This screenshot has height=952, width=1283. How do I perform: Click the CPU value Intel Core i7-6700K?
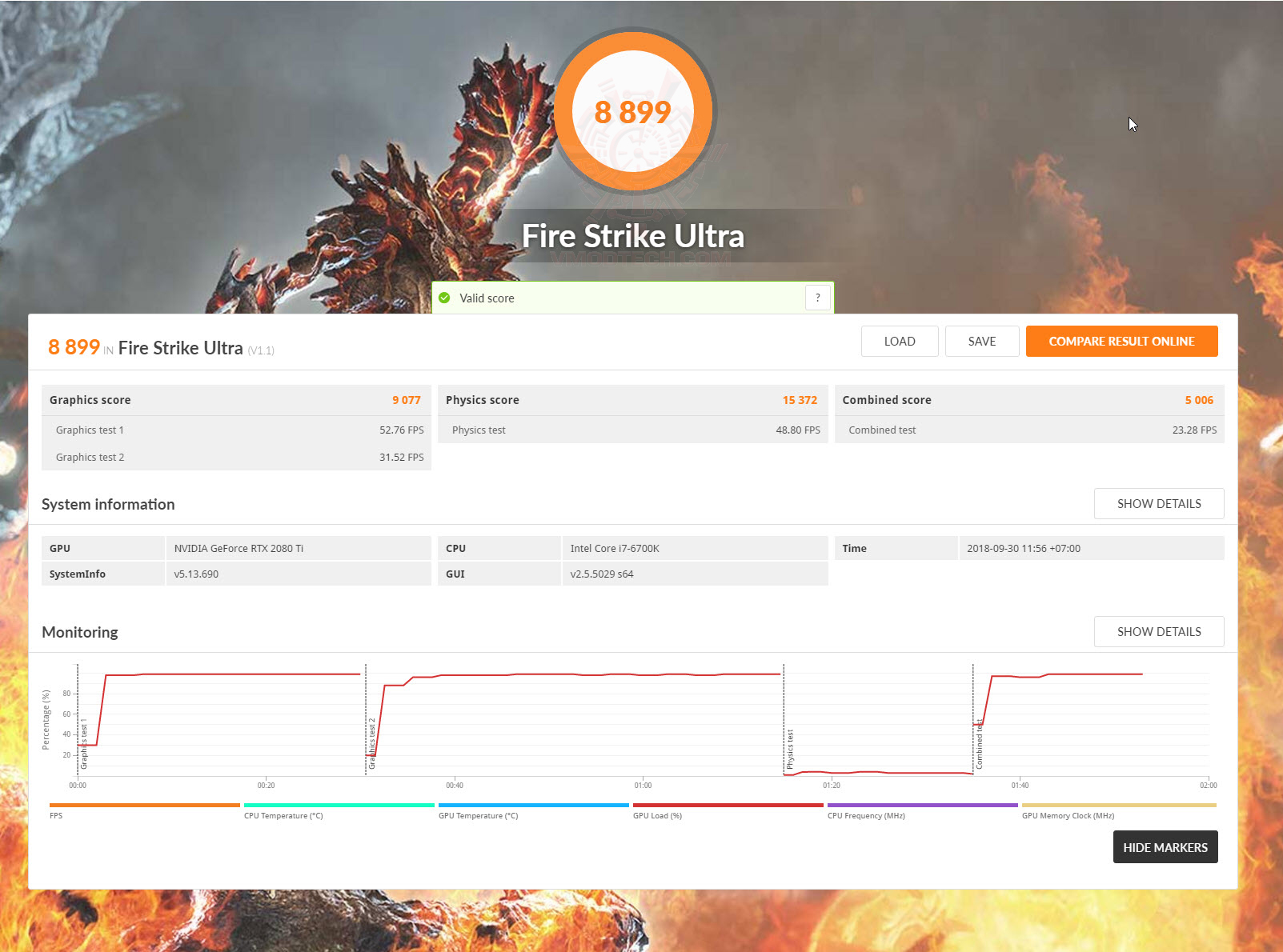click(x=615, y=548)
